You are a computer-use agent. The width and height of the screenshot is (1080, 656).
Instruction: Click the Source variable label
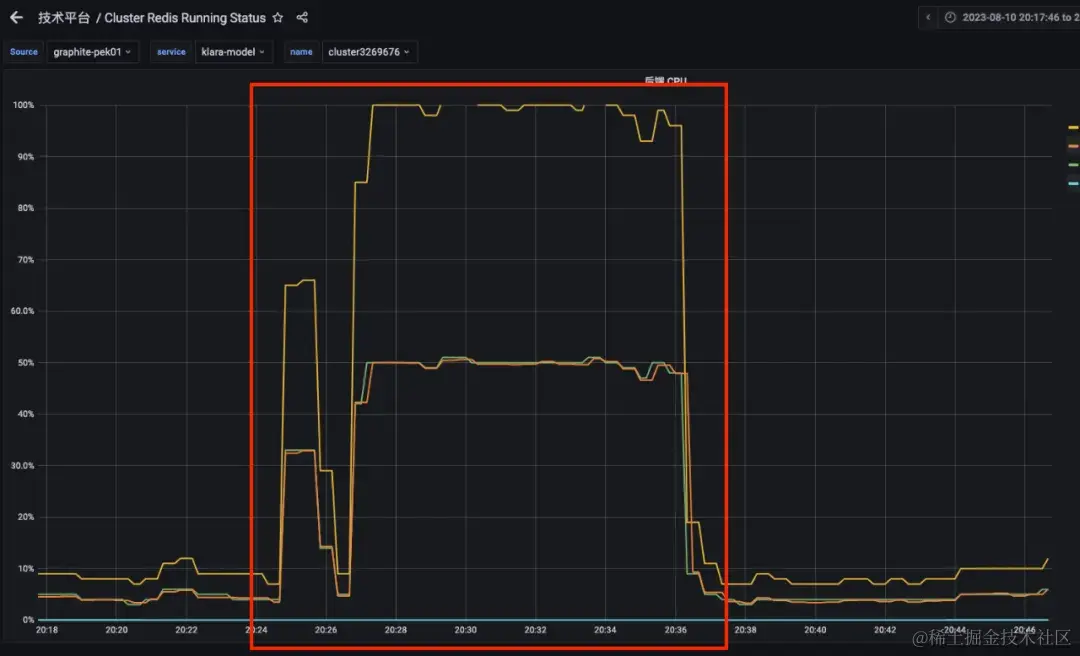[x=24, y=52]
